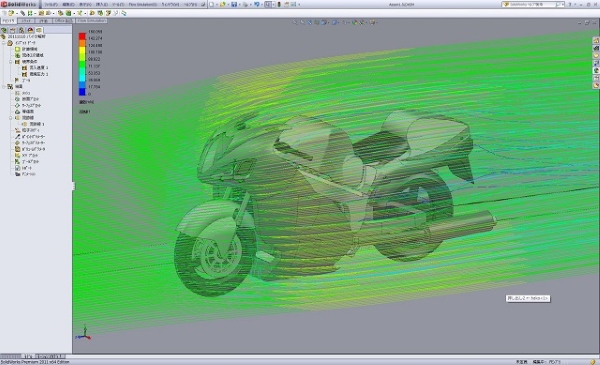Click the display style icon in view toolbar
Screen dimensions: 600x365
tap(334, 23)
